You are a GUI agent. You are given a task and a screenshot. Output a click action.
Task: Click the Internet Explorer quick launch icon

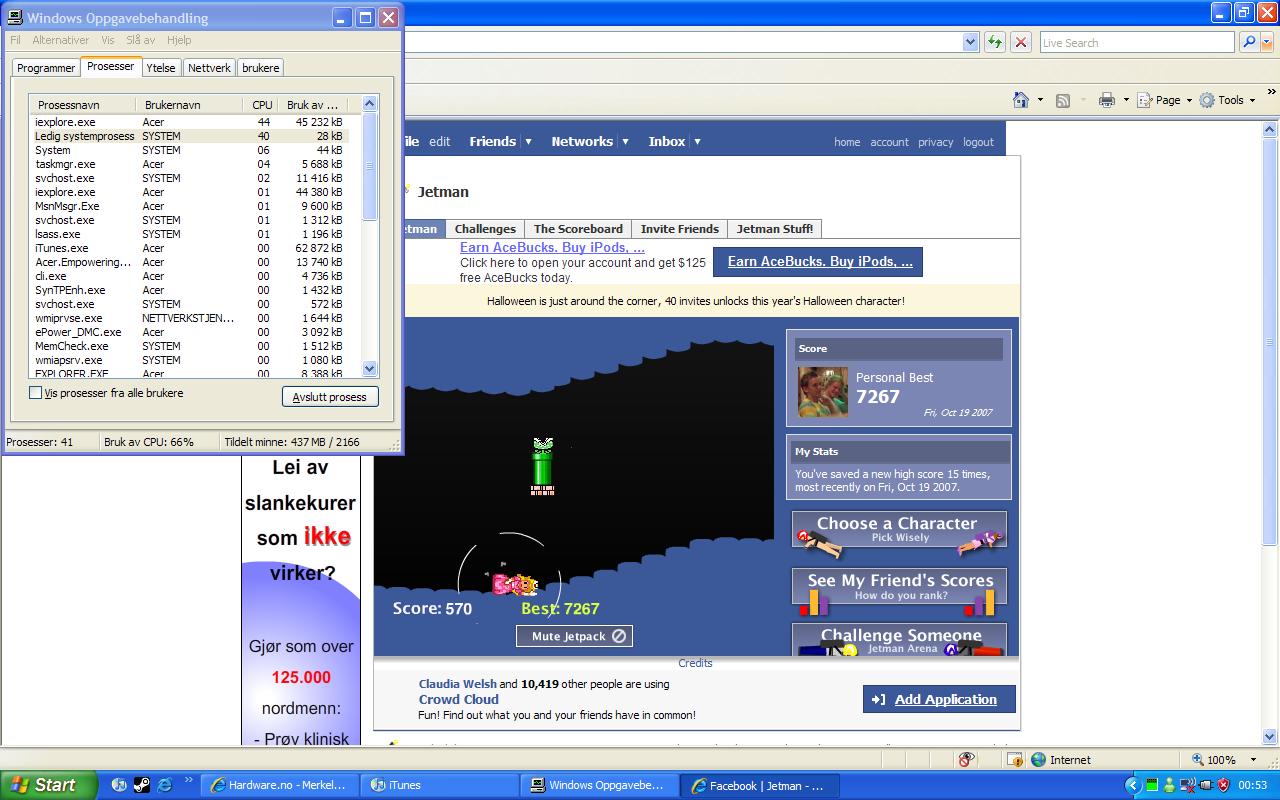pyautogui.click(x=165, y=785)
